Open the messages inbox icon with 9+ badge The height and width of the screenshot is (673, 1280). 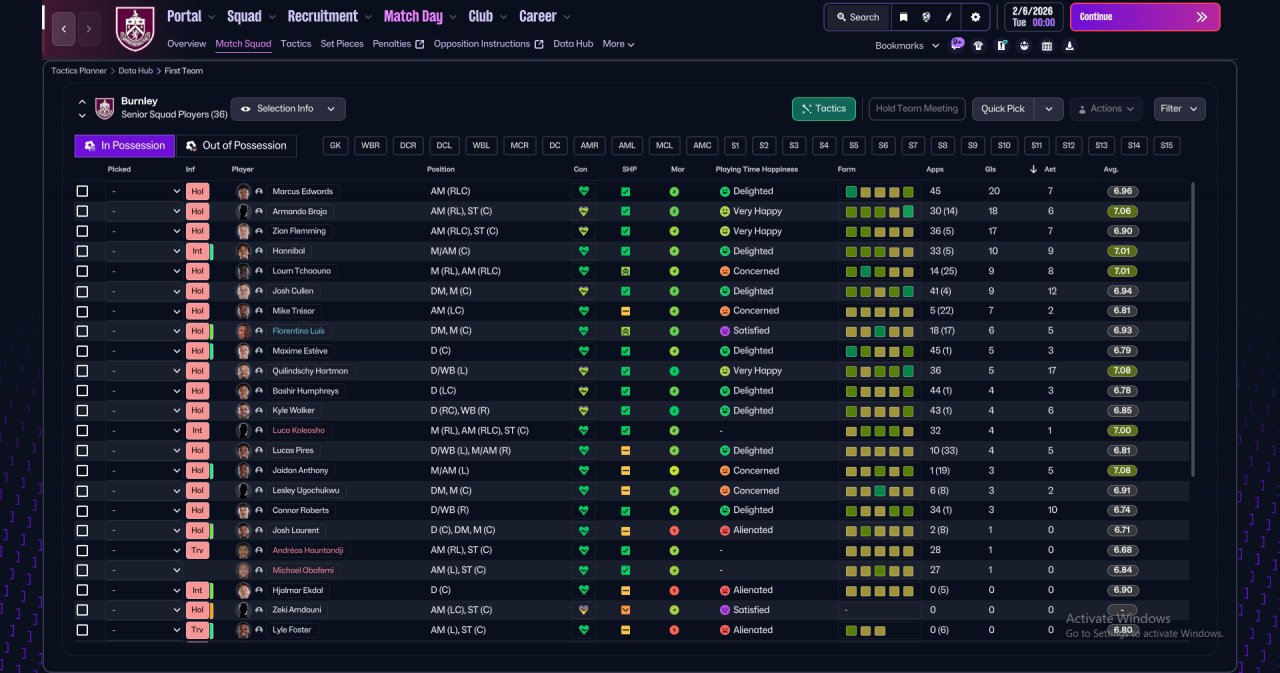click(x=957, y=45)
